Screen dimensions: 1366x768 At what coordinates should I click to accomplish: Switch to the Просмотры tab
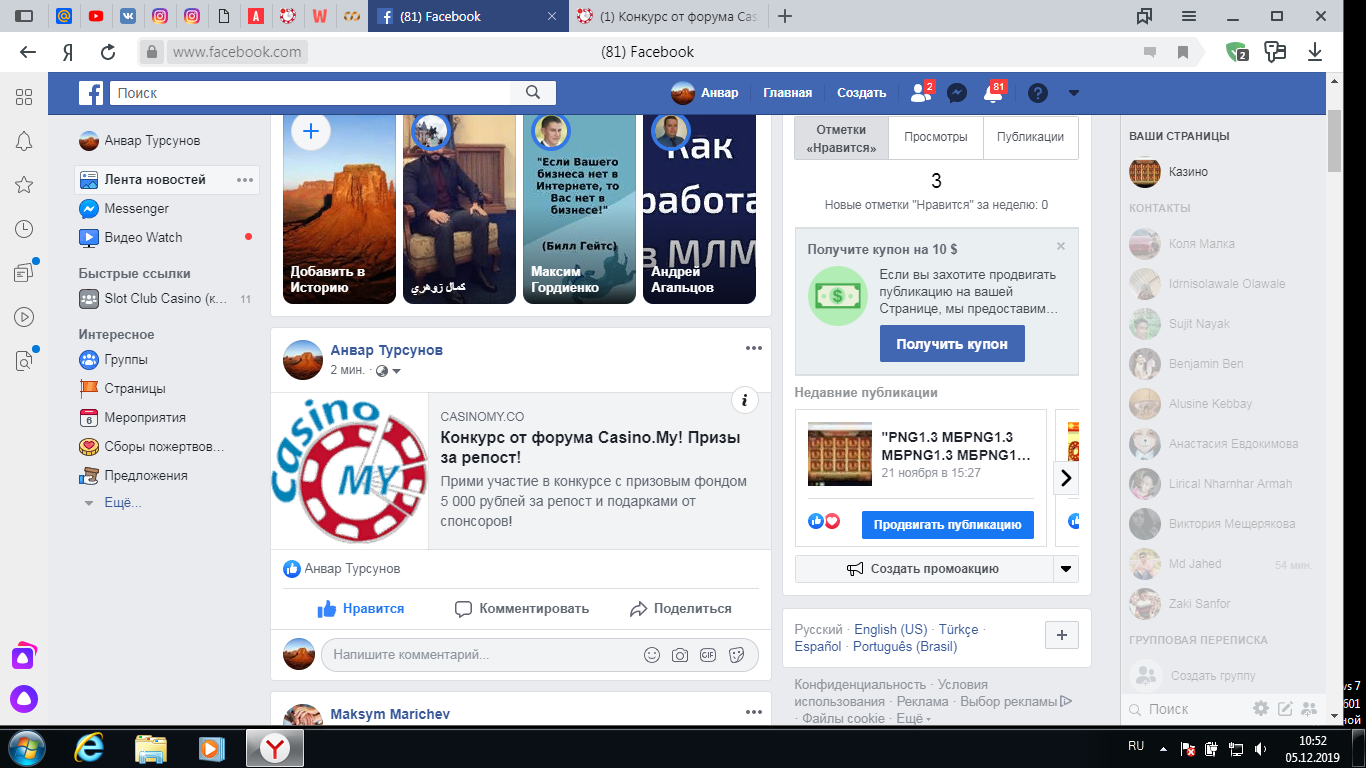(936, 138)
